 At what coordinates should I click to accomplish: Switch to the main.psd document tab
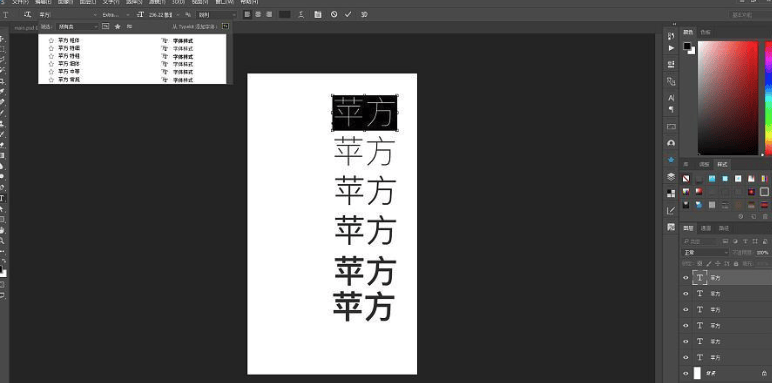pyautogui.click(x=26, y=28)
